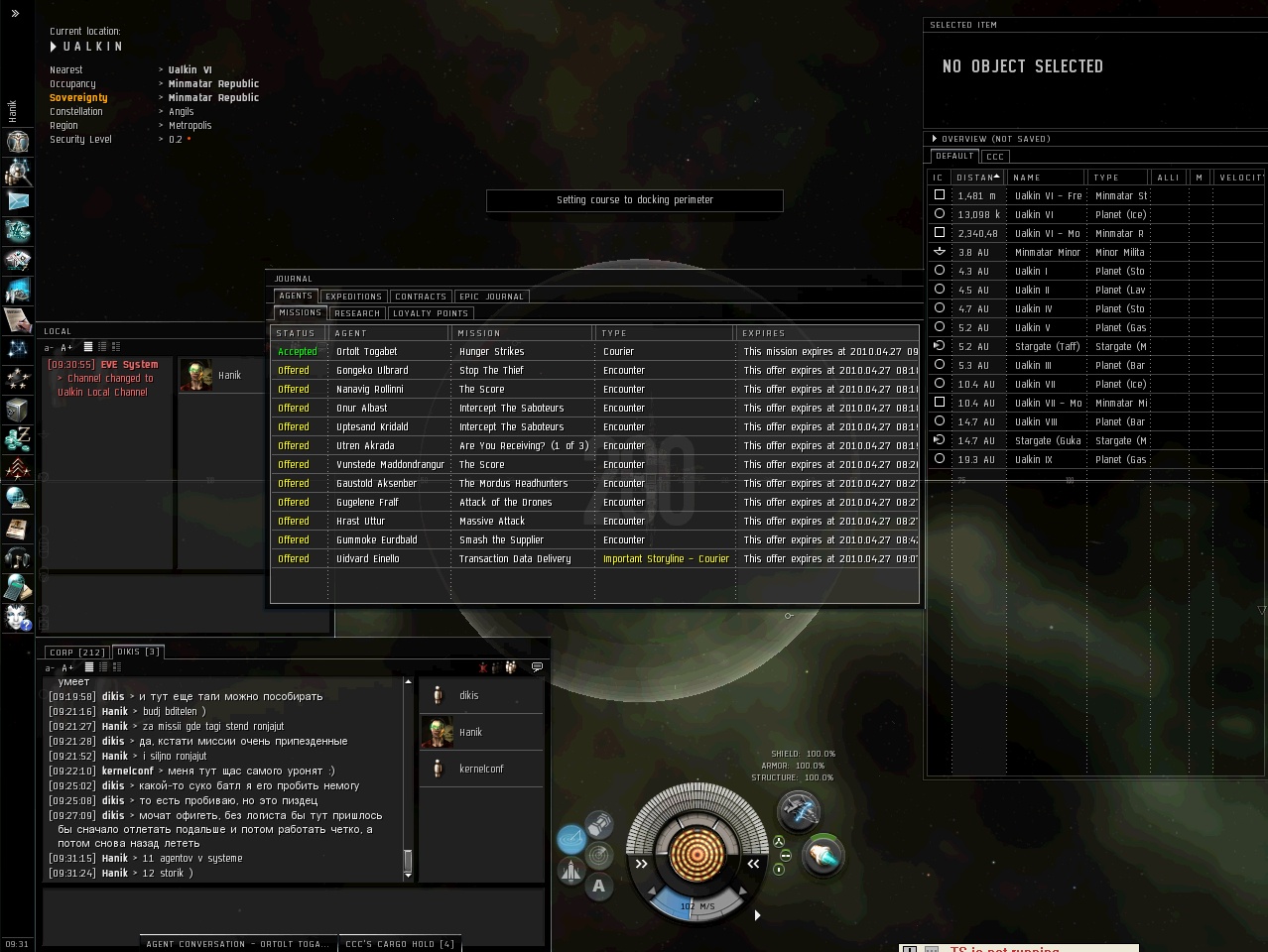Open the Character Sheet from the Neocom sidebar

tap(17, 141)
